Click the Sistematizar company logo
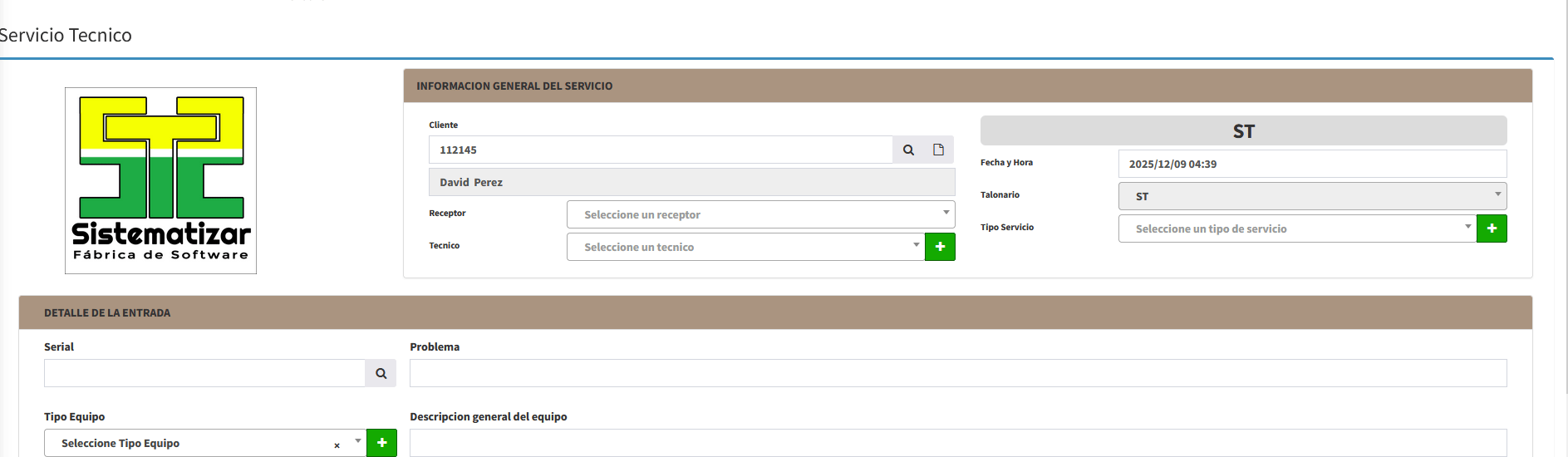The image size is (1568, 457). click(160, 180)
